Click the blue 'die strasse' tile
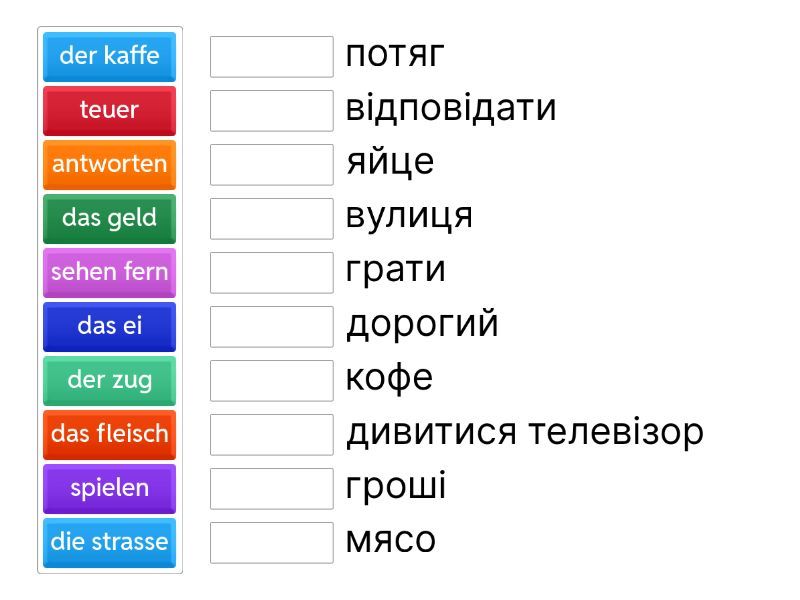 109,542
